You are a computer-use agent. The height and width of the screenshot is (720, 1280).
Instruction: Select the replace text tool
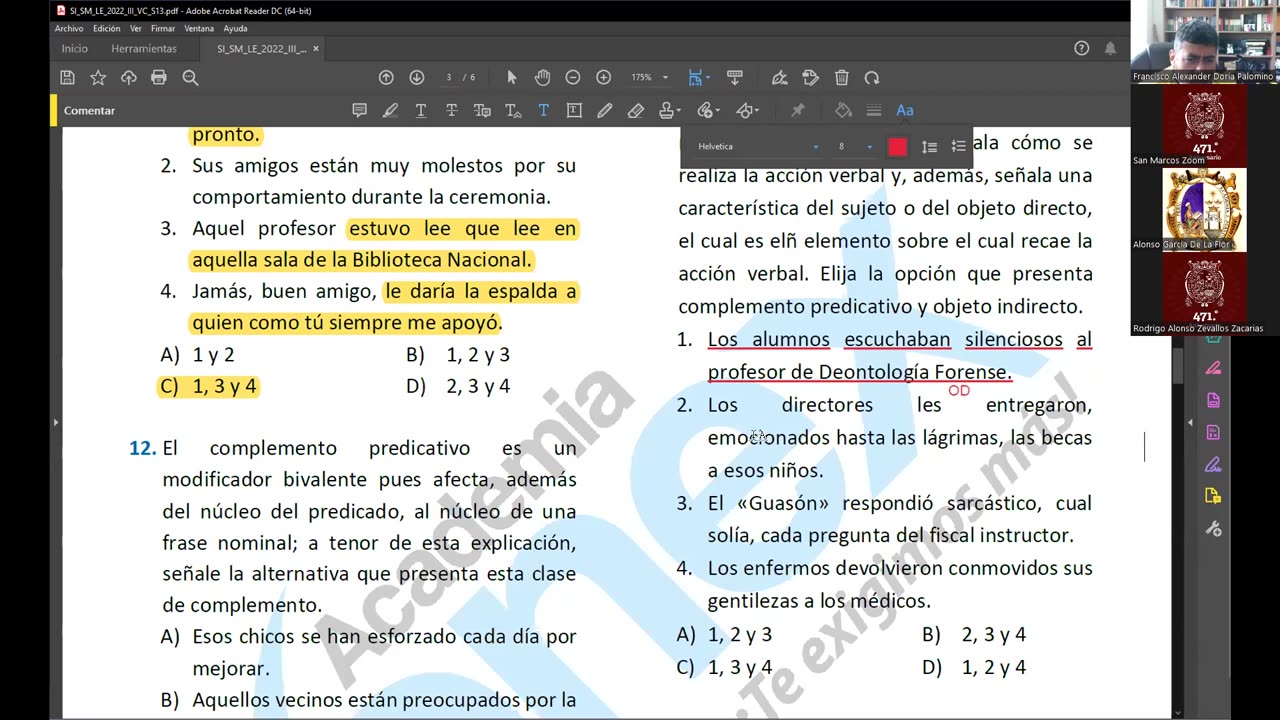tap(482, 111)
